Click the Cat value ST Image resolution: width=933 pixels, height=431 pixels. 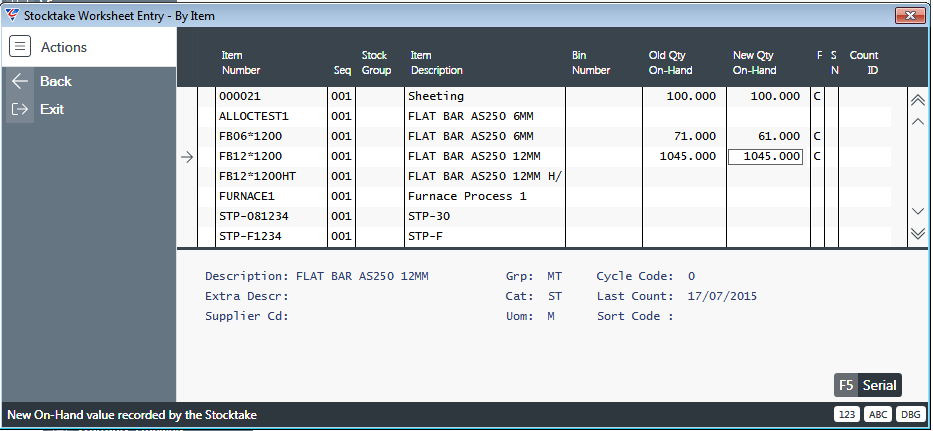click(x=554, y=296)
